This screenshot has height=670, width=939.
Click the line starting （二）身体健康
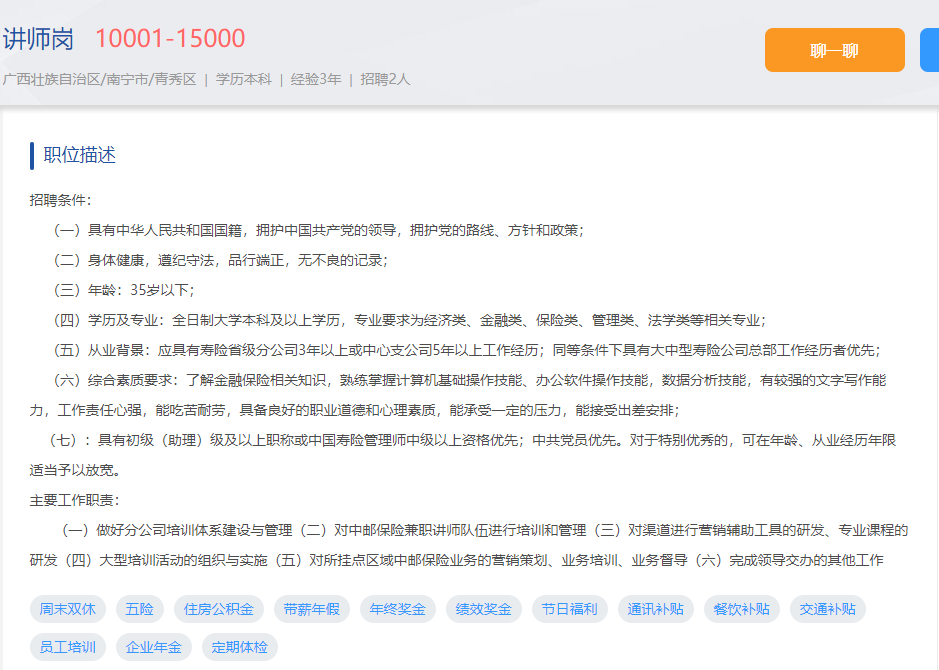219,260
